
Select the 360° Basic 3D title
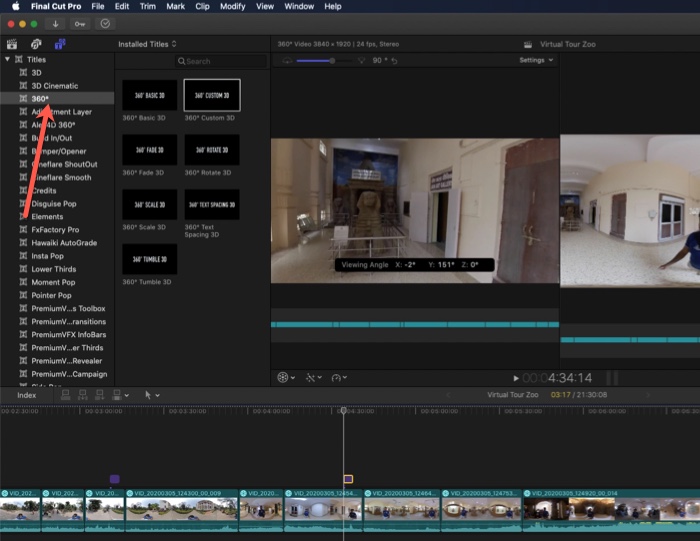point(150,95)
